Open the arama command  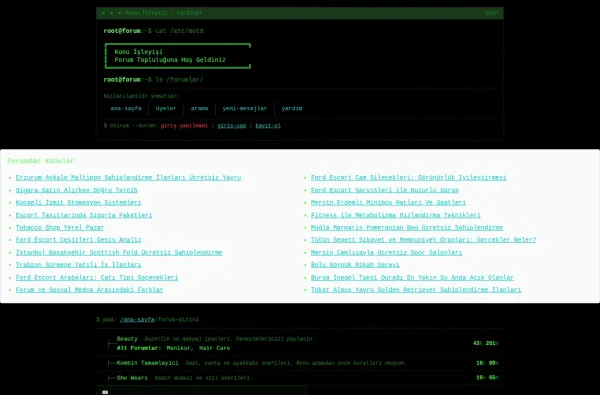(x=199, y=108)
